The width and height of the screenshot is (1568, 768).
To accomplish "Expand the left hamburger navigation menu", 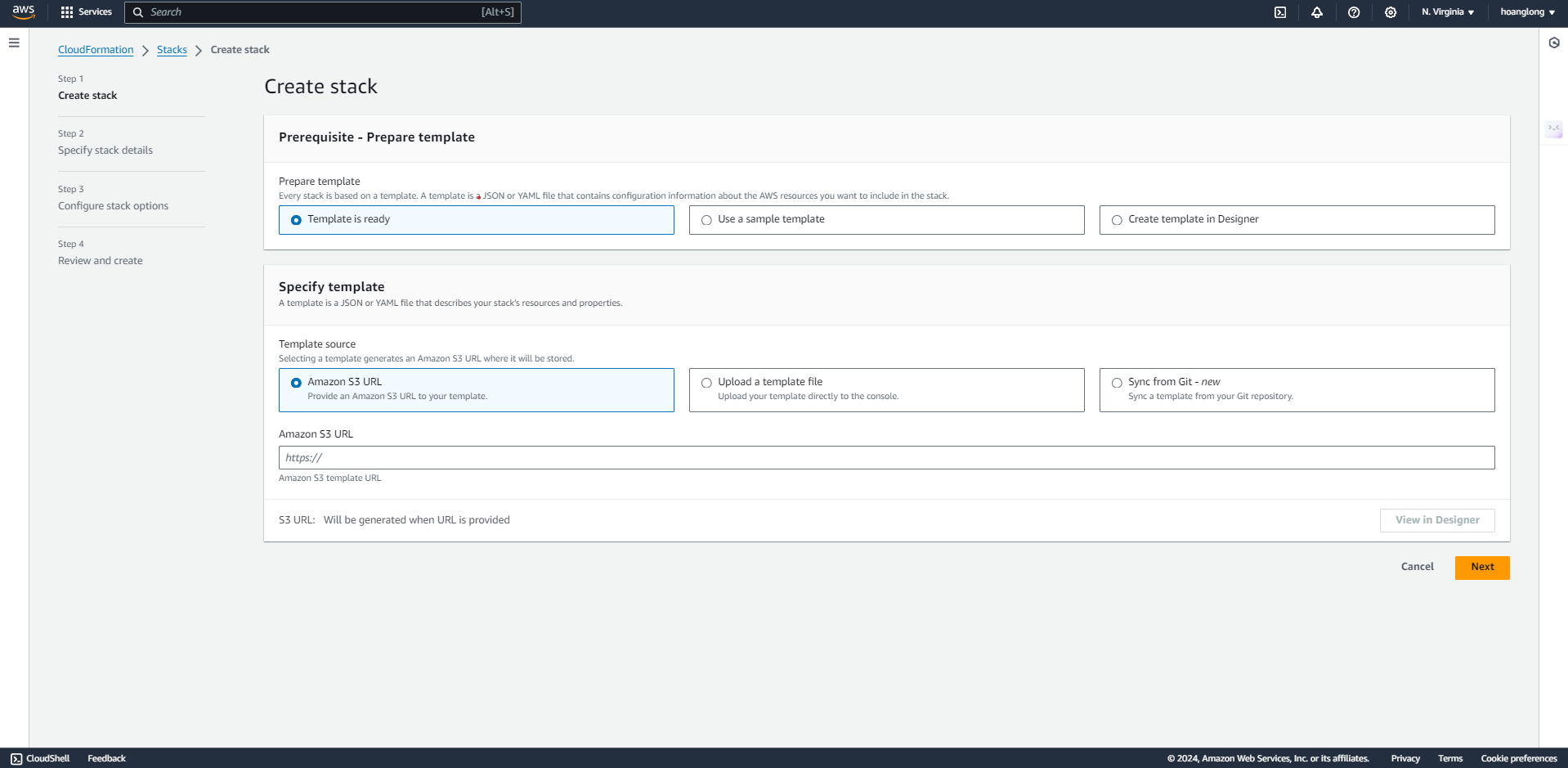I will tap(14, 43).
